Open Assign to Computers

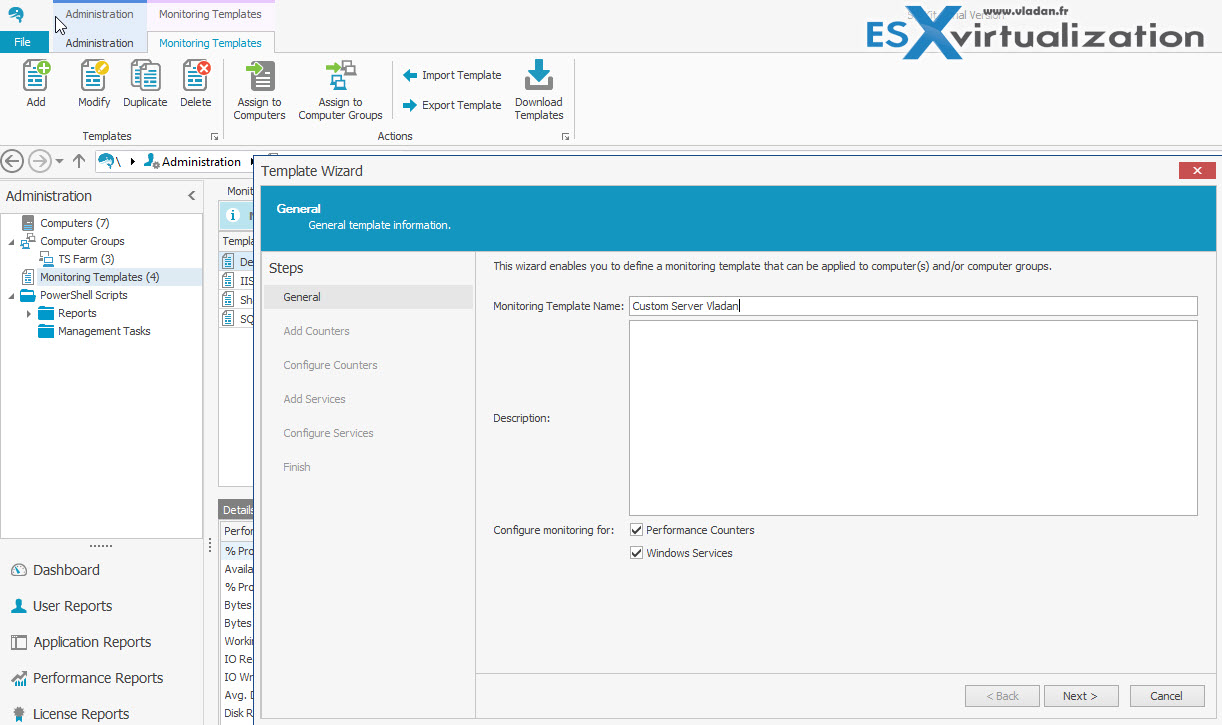click(x=259, y=80)
